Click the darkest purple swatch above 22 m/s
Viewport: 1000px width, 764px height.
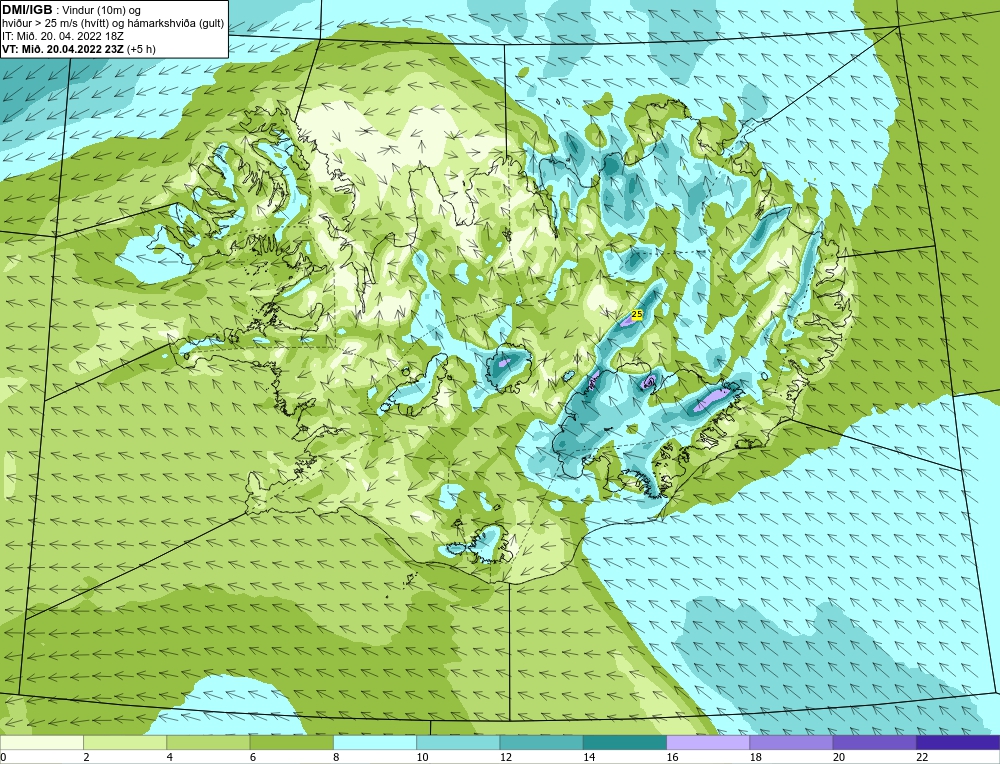pyautogui.click(x=957, y=743)
